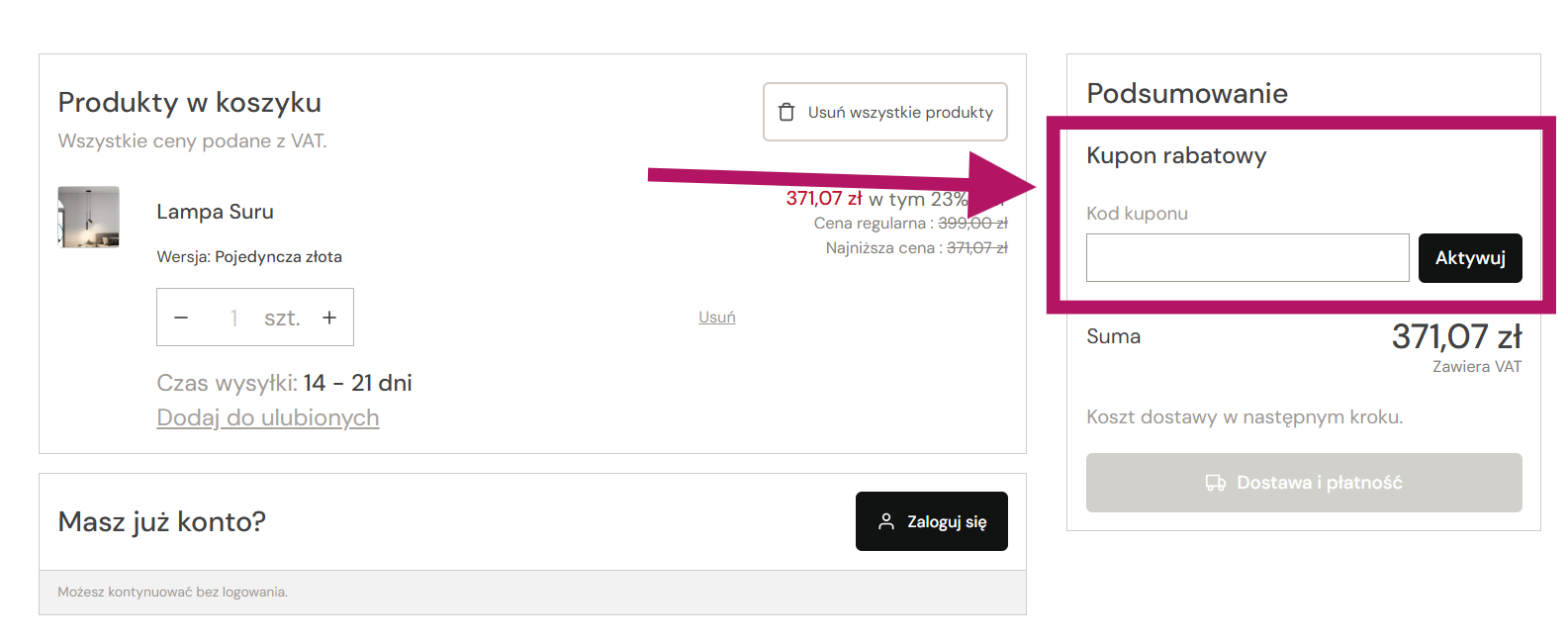The height and width of the screenshot is (641, 1568).
Task: Click the total sum of 371,07 zł
Action: (1455, 337)
